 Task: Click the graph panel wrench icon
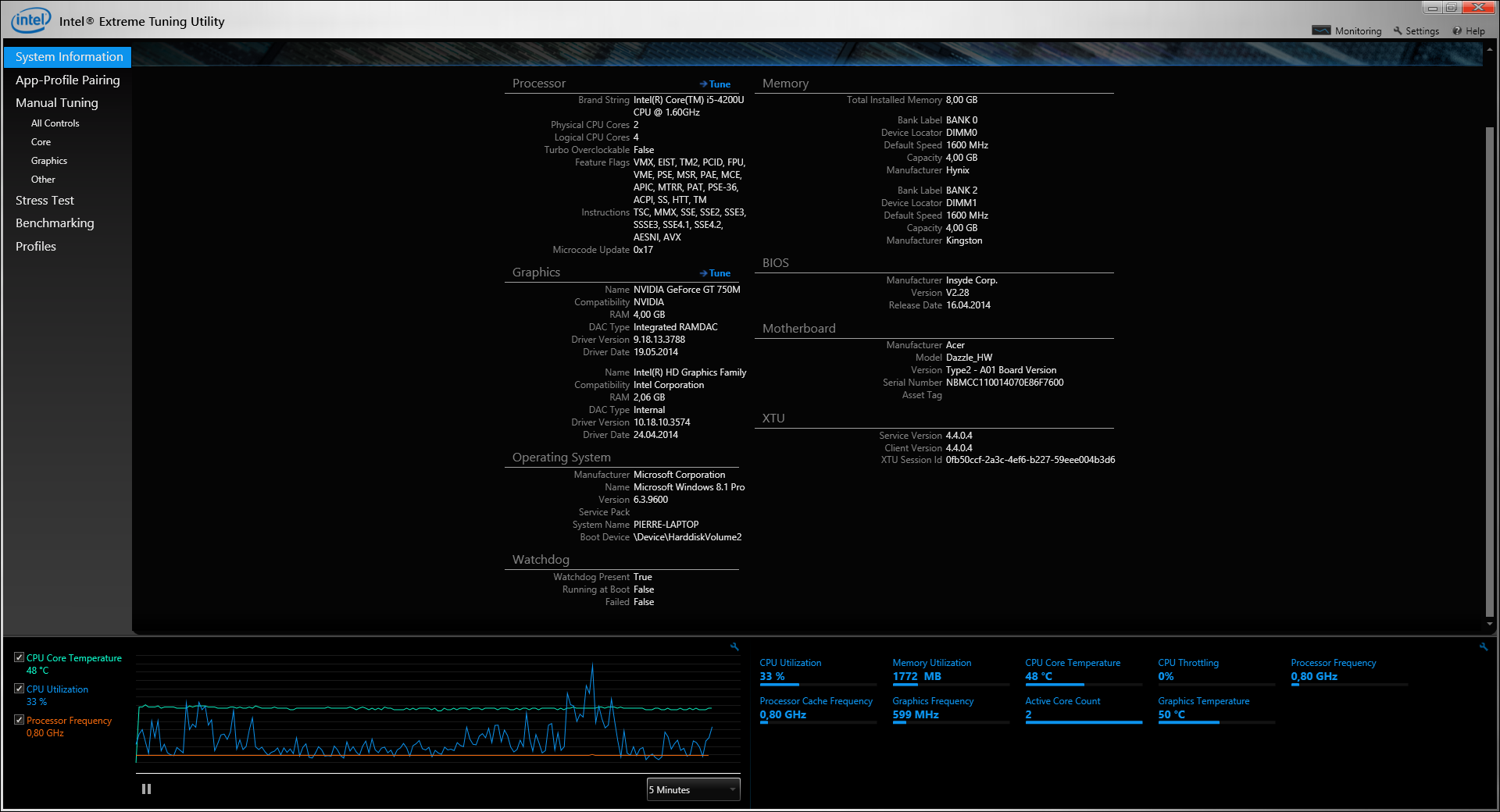[x=734, y=646]
